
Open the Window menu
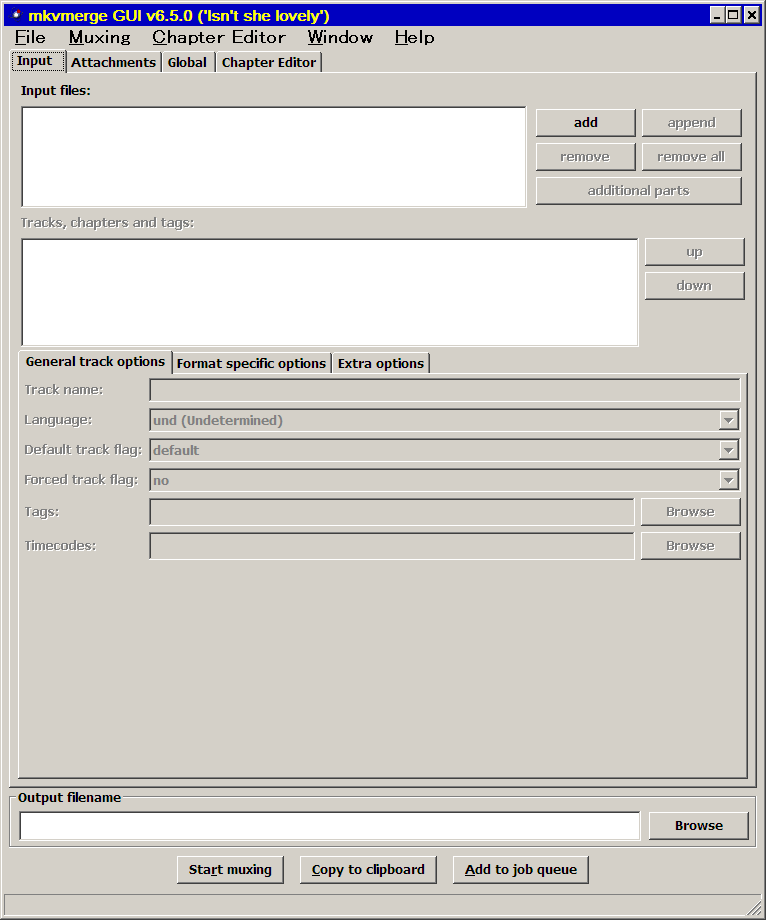[340, 38]
